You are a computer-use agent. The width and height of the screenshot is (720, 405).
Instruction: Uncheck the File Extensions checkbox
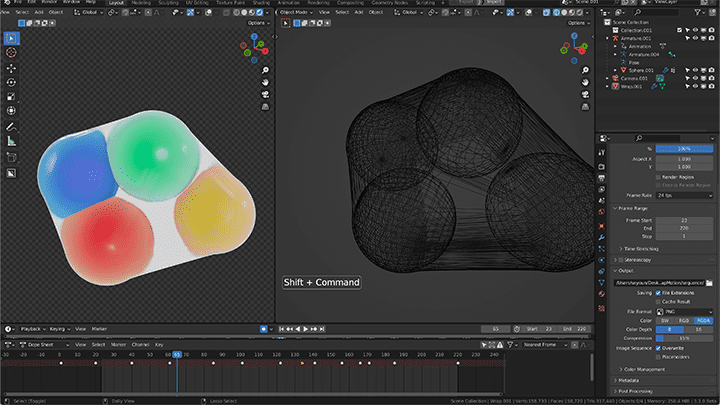point(658,292)
